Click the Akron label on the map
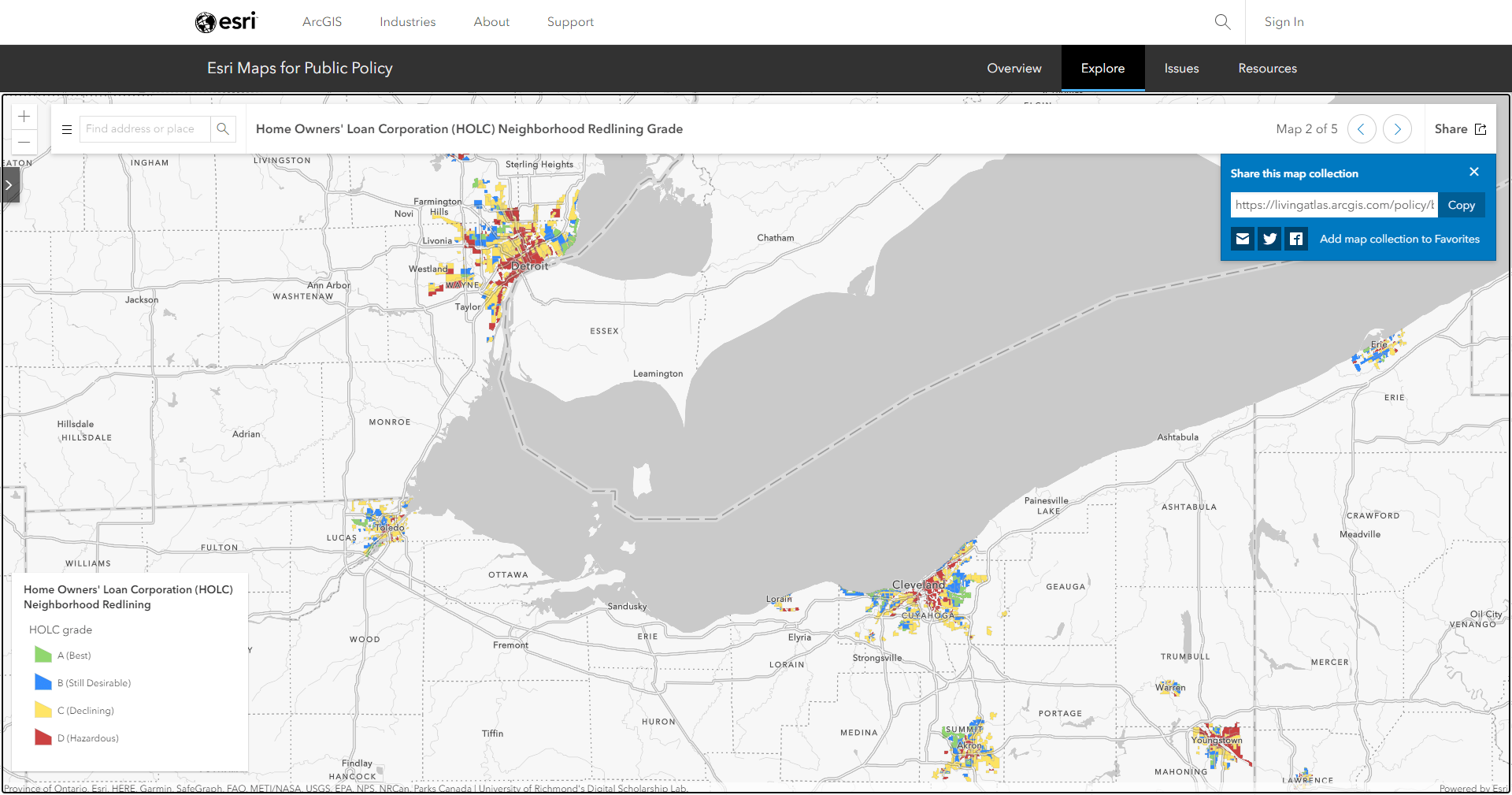The image size is (1512, 795). tap(970, 745)
